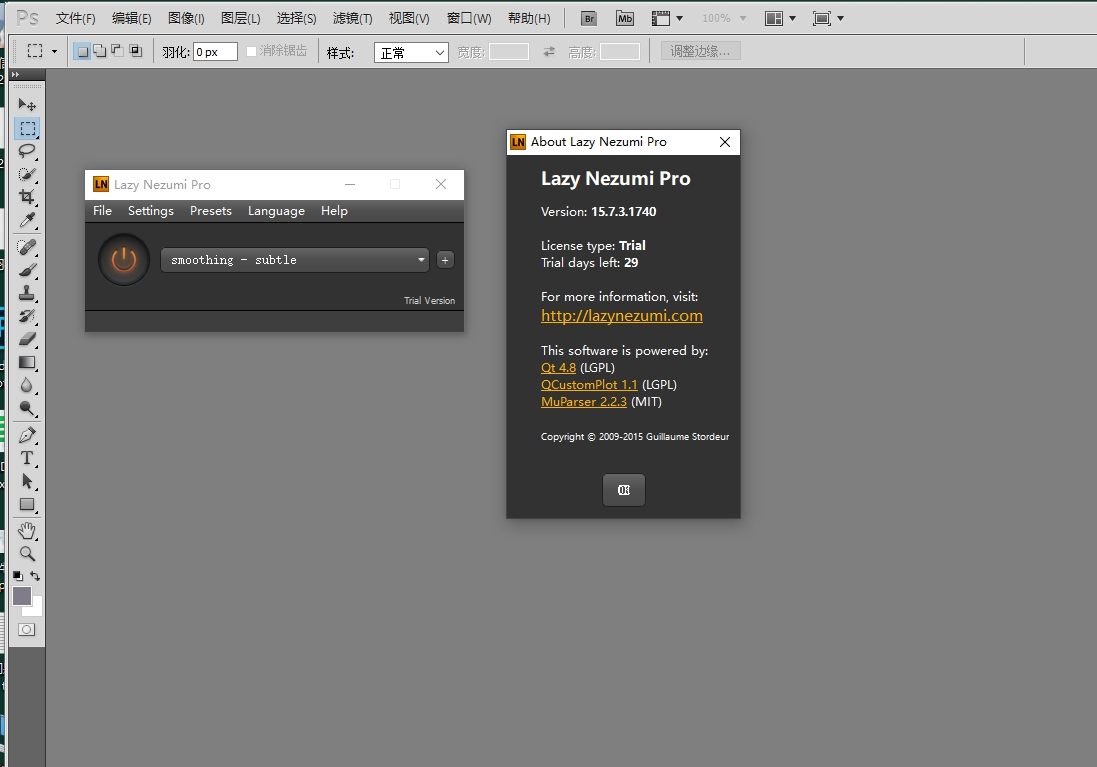Select the Blur tool
1097x767 pixels.
[x=27, y=386]
